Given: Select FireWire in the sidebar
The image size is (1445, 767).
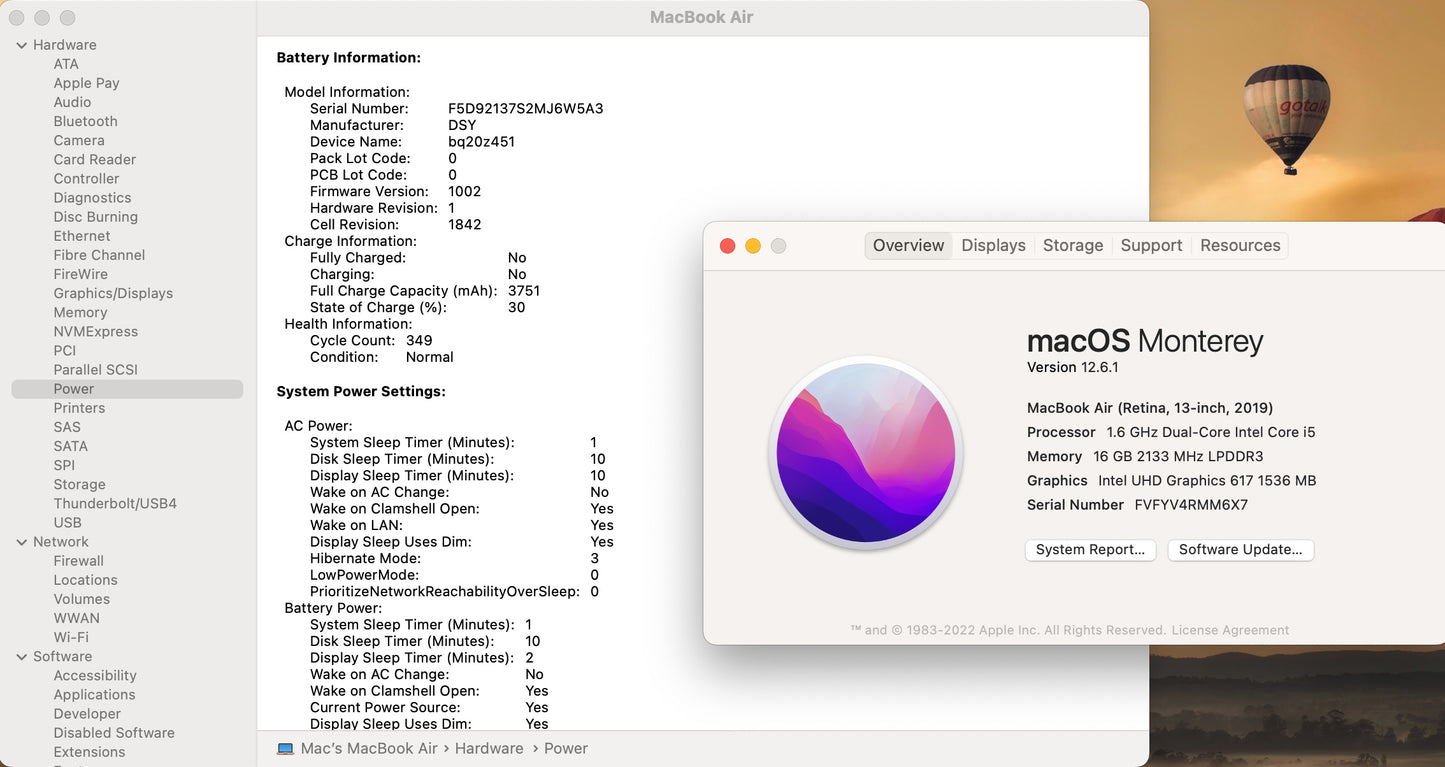Looking at the screenshot, I should (x=80, y=274).
